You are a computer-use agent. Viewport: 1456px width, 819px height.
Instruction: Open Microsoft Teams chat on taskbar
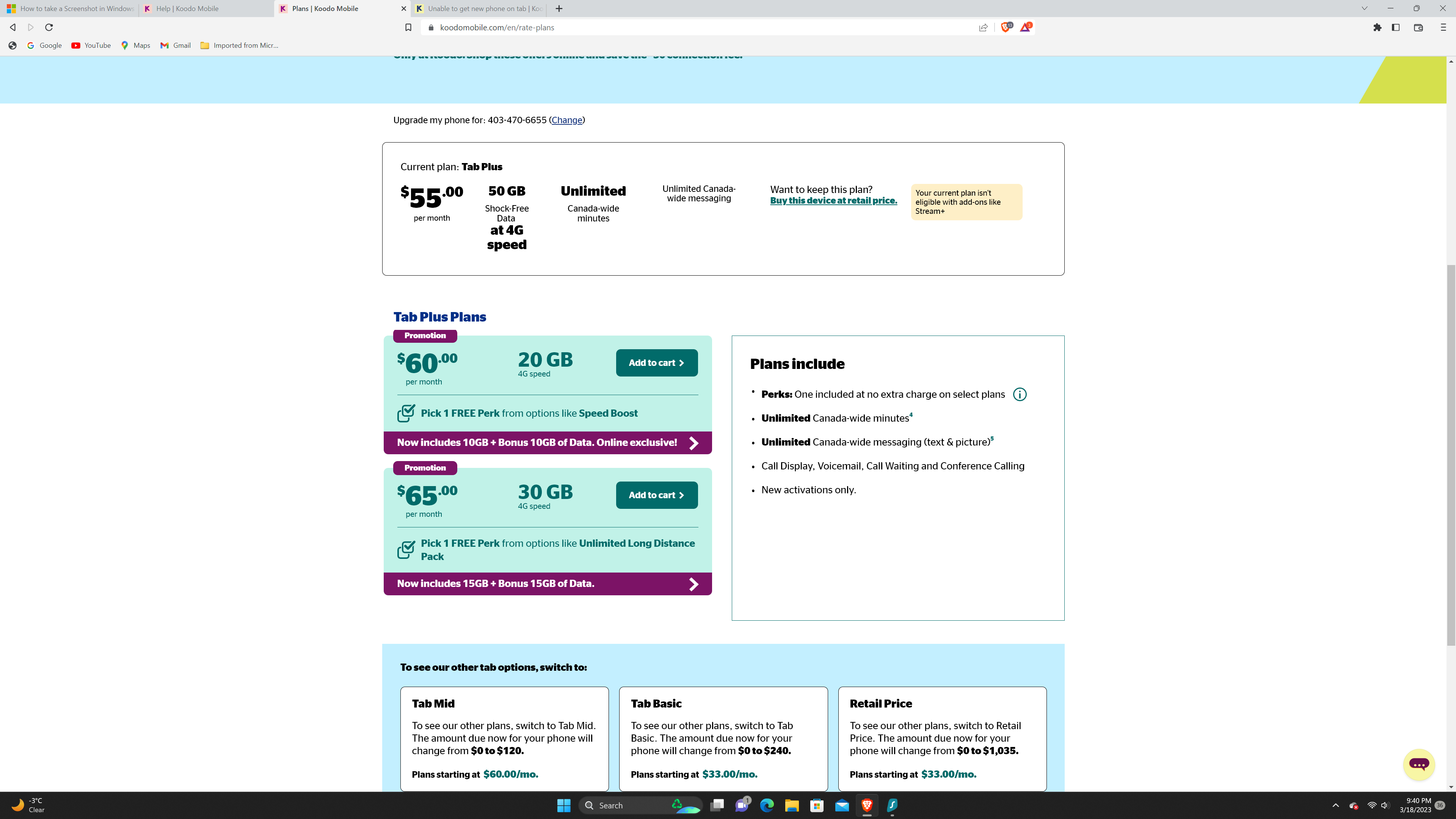pos(742,805)
